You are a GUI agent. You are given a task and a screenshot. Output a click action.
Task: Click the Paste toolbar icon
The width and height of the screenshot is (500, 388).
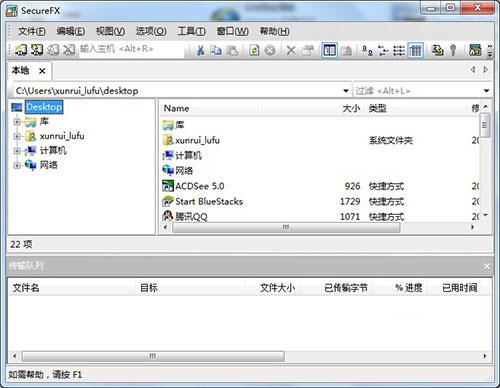[232, 51]
